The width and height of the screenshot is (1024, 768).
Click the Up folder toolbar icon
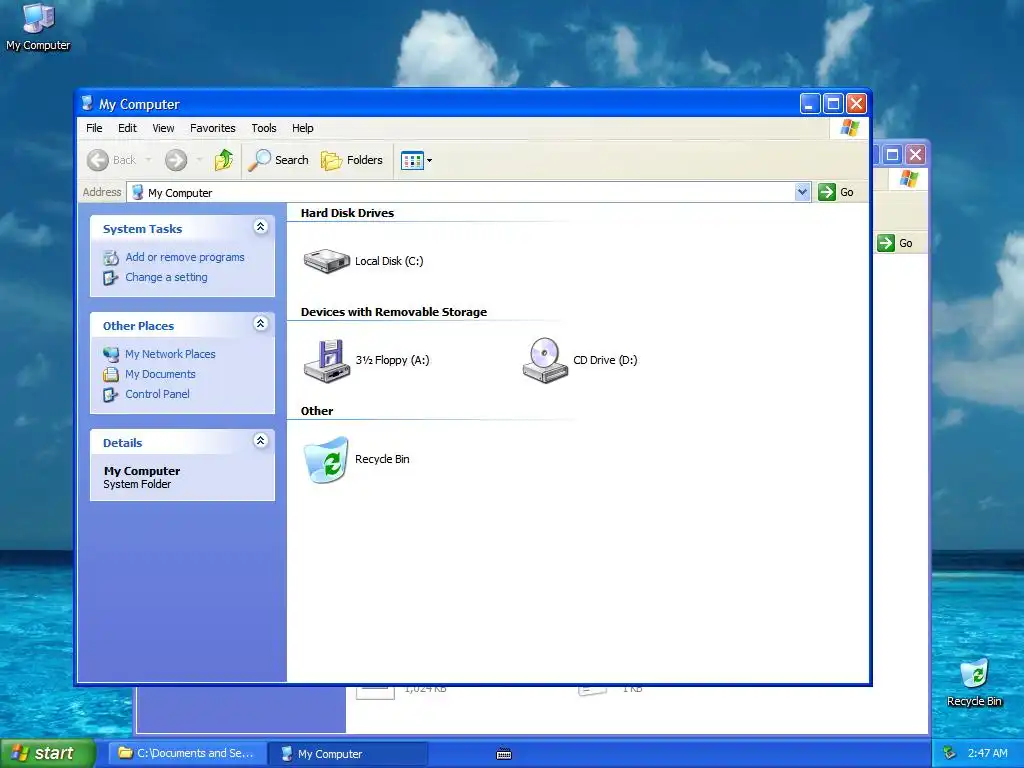[x=223, y=160]
